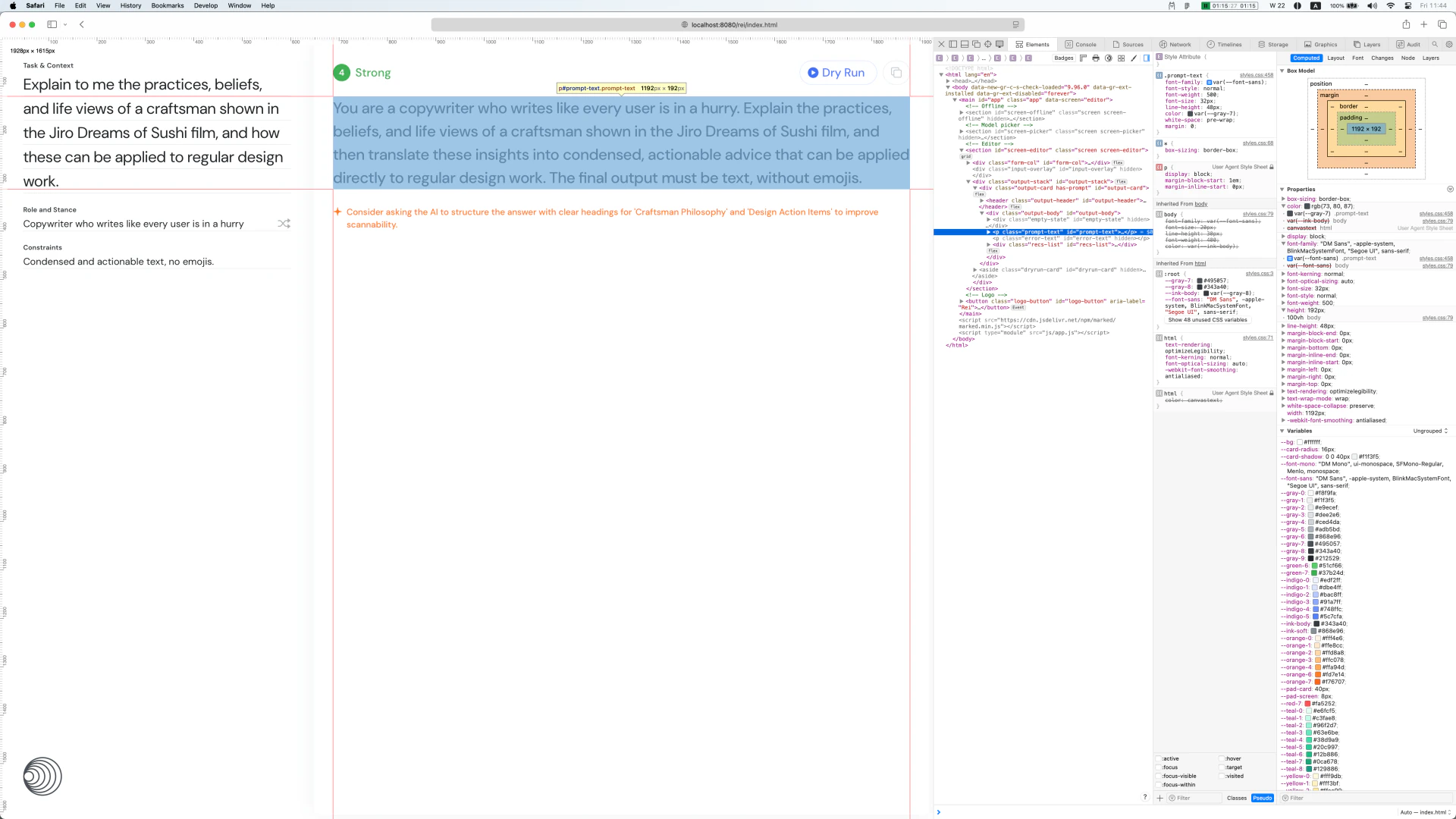
Task: Toggle appearance contrast circle icon
Action: [x=1109, y=58]
